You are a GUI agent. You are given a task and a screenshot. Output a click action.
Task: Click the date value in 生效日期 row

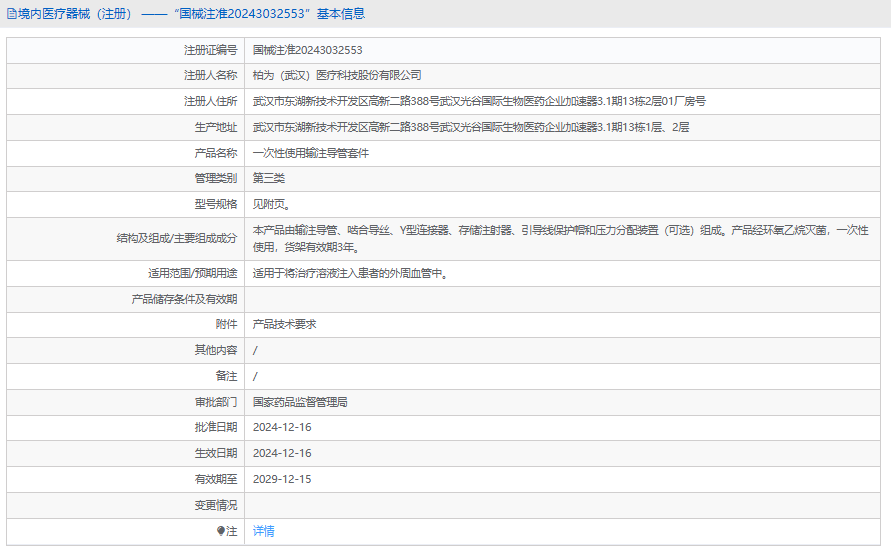pos(282,453)
